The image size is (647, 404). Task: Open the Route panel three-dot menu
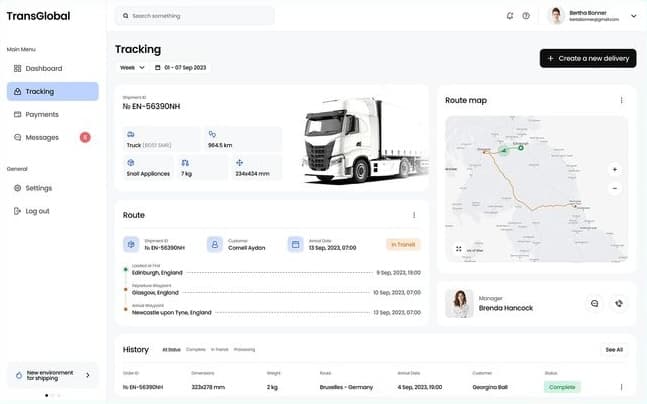pyautogui.click(x=414, y=215)
